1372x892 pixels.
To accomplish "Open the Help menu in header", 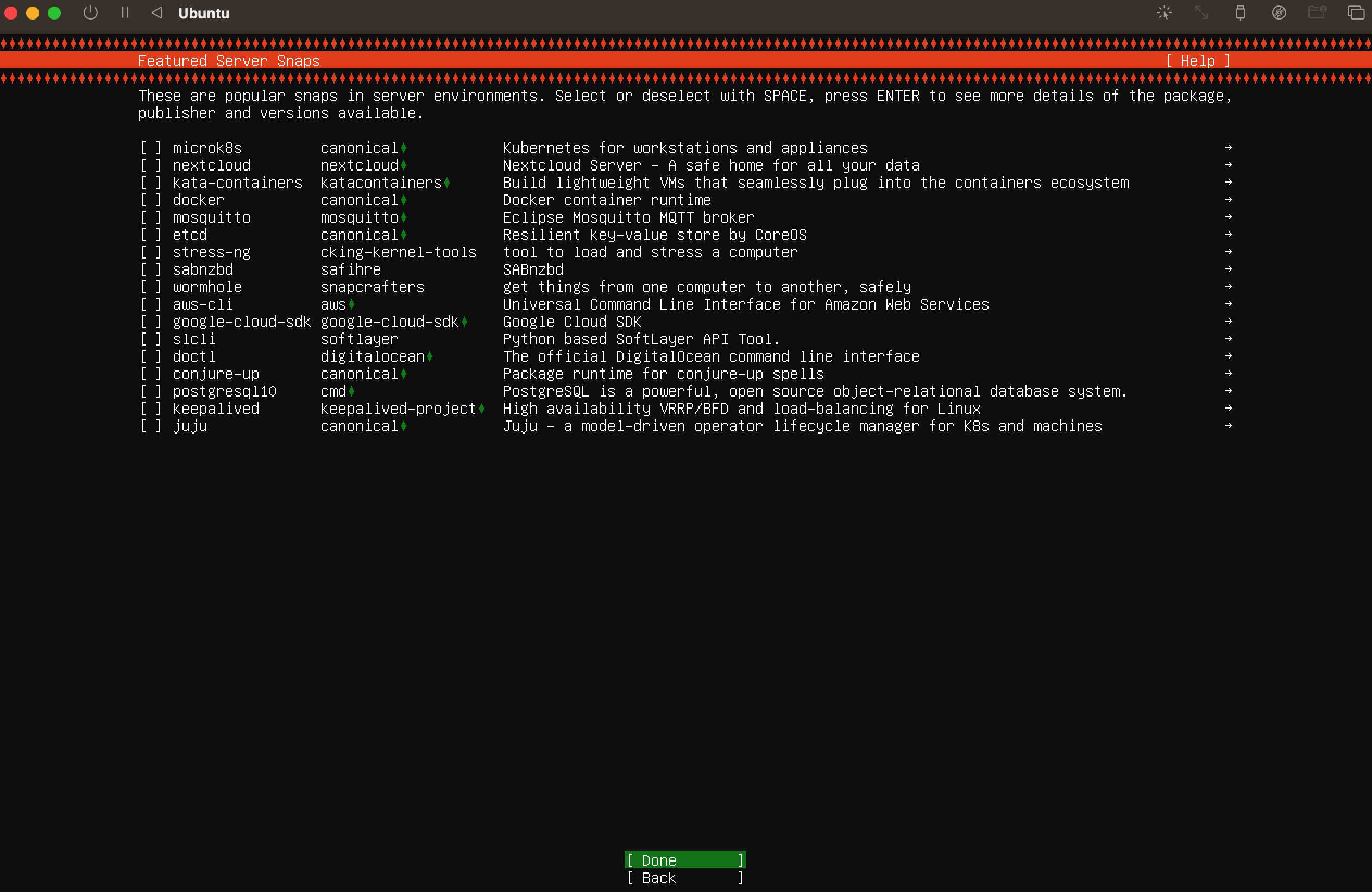I will coord(1198,61).
